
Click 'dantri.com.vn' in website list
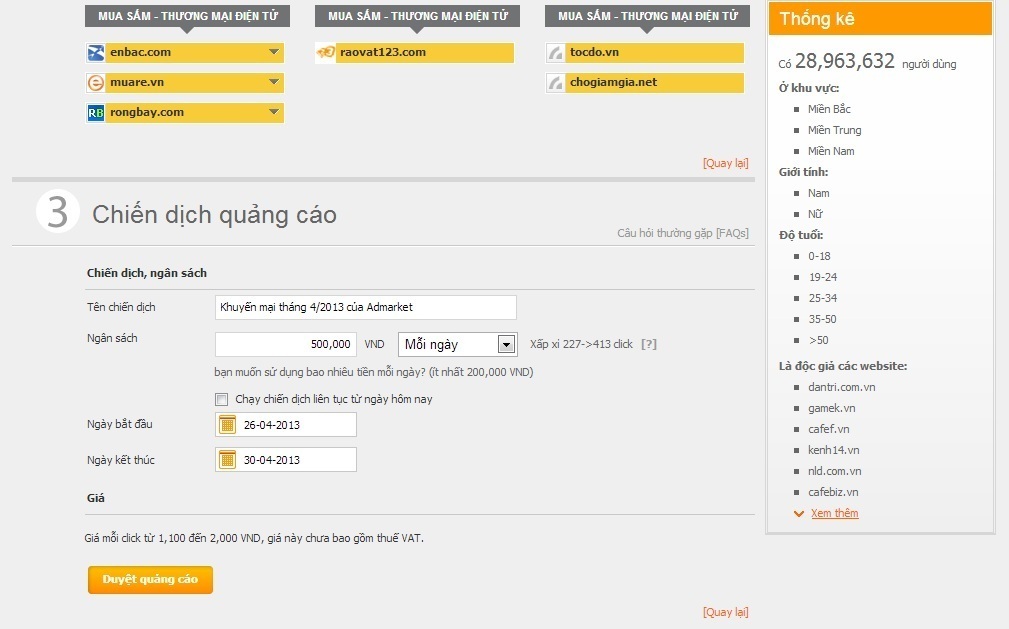[842, 387]
